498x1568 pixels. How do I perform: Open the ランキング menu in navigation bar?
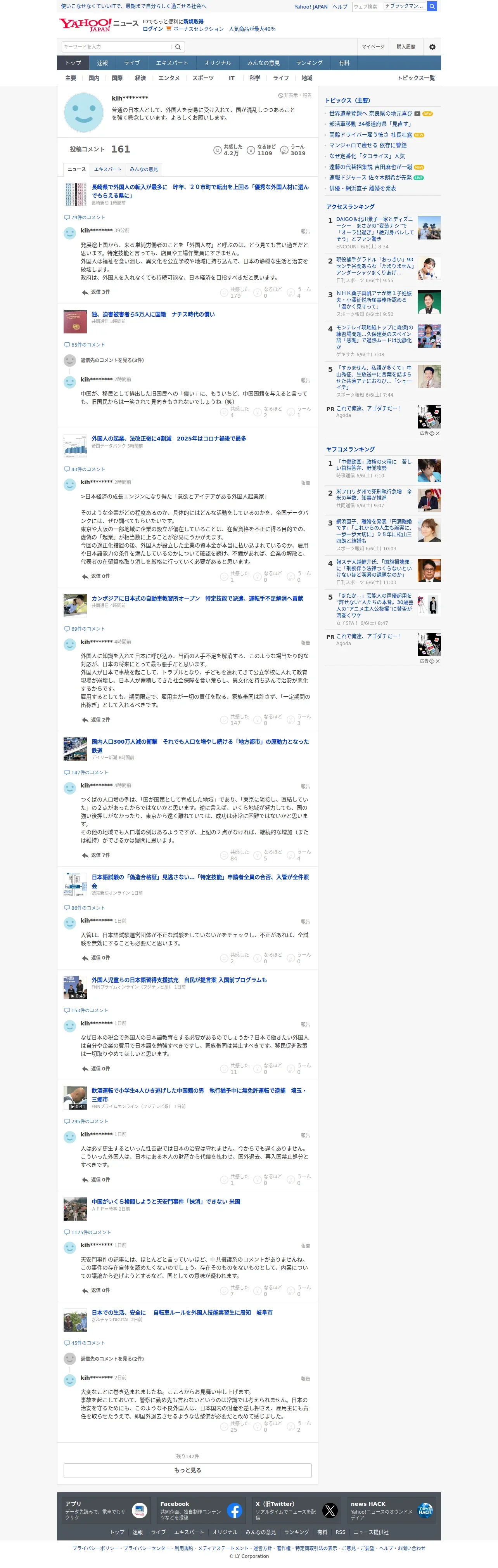click(309, 63)
